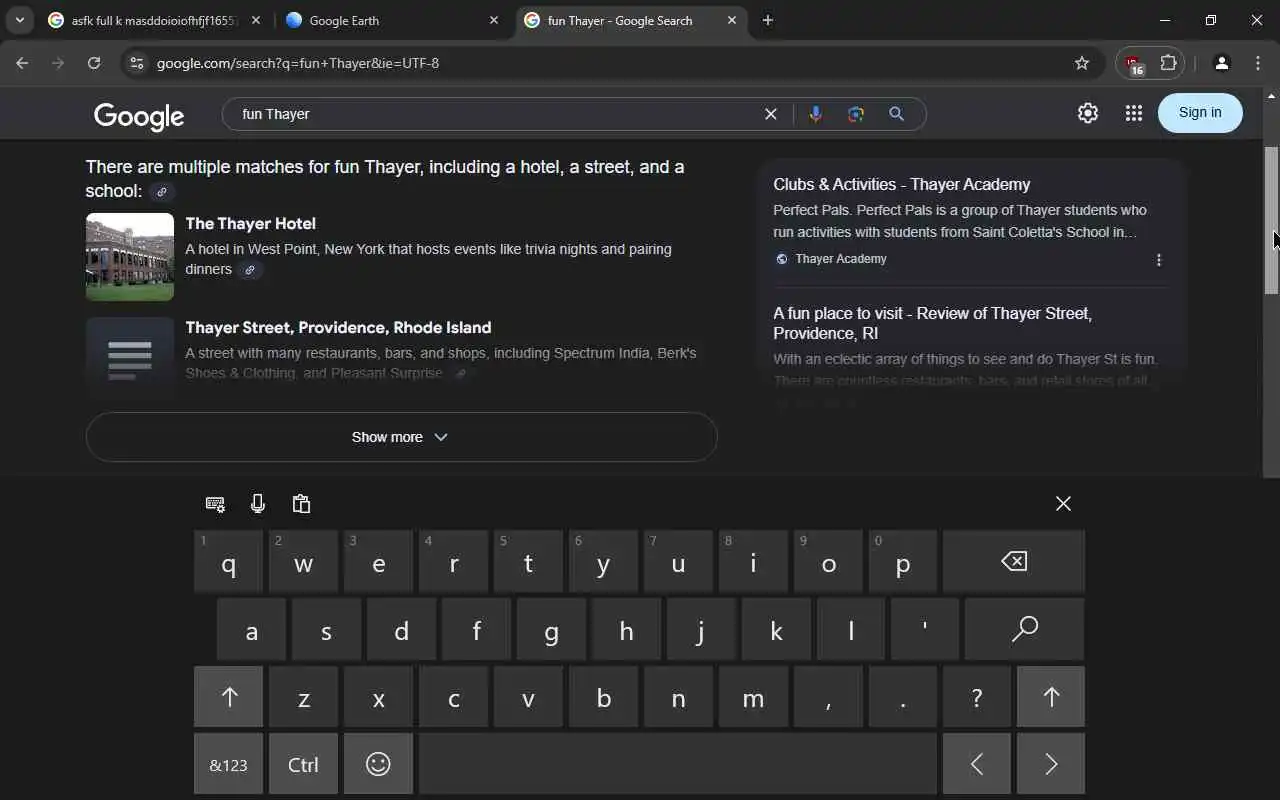Close the 'asfk full k' tab
1280x800 pixels.
[x=256, y=20]
